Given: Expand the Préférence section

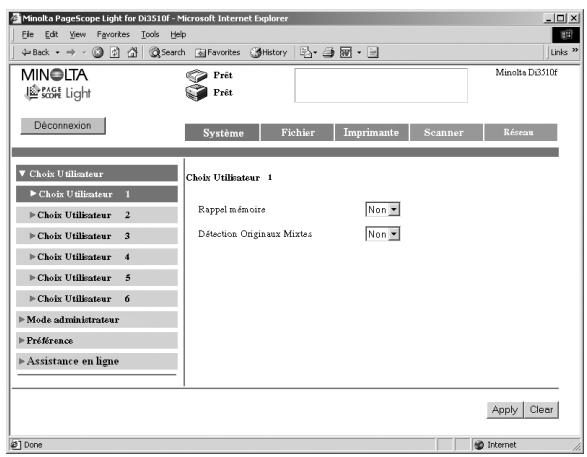Looking at the screenshot, I should coord(97,341).
